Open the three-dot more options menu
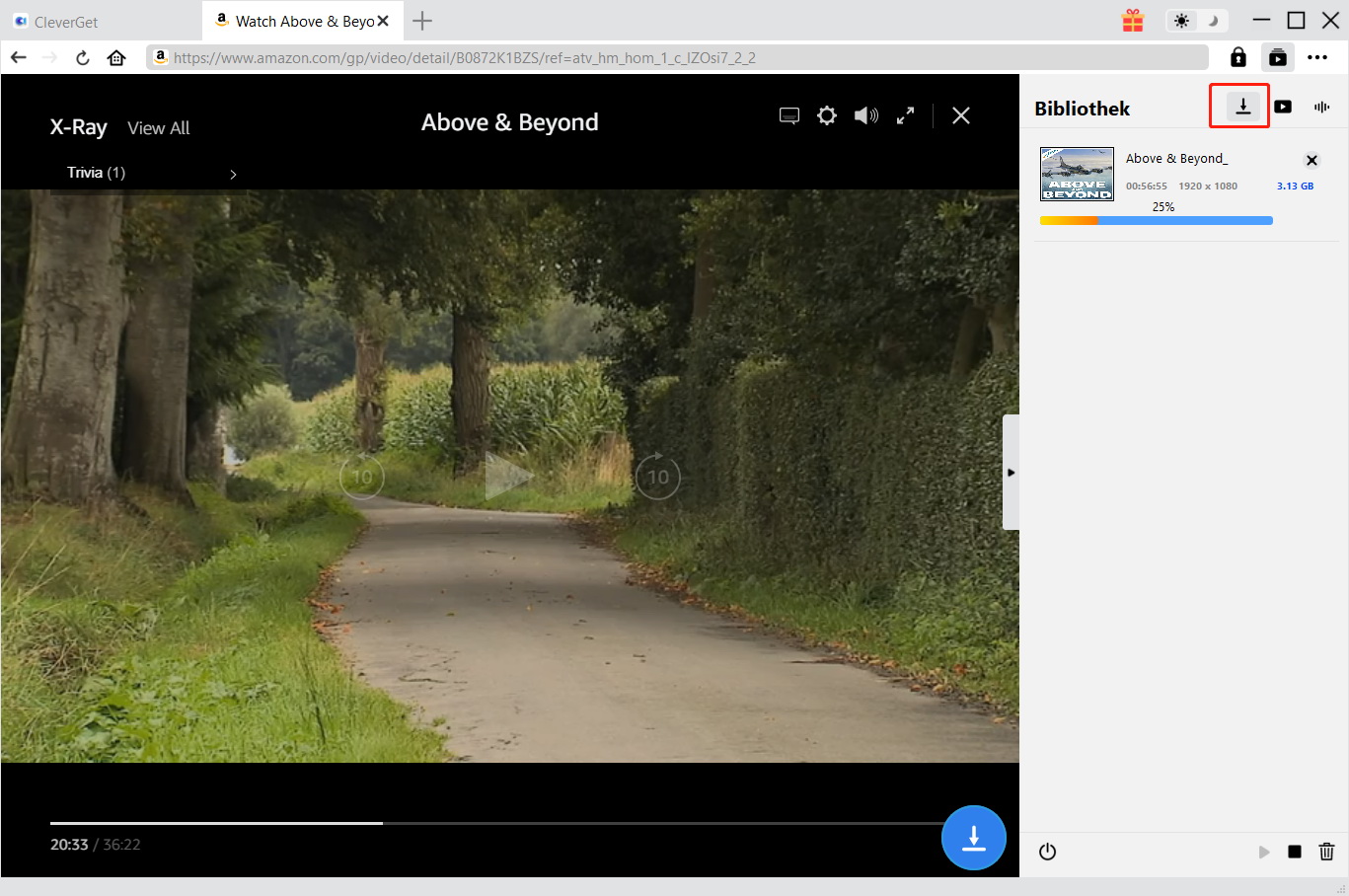 pyautogui.click(x=1317, y=57)
